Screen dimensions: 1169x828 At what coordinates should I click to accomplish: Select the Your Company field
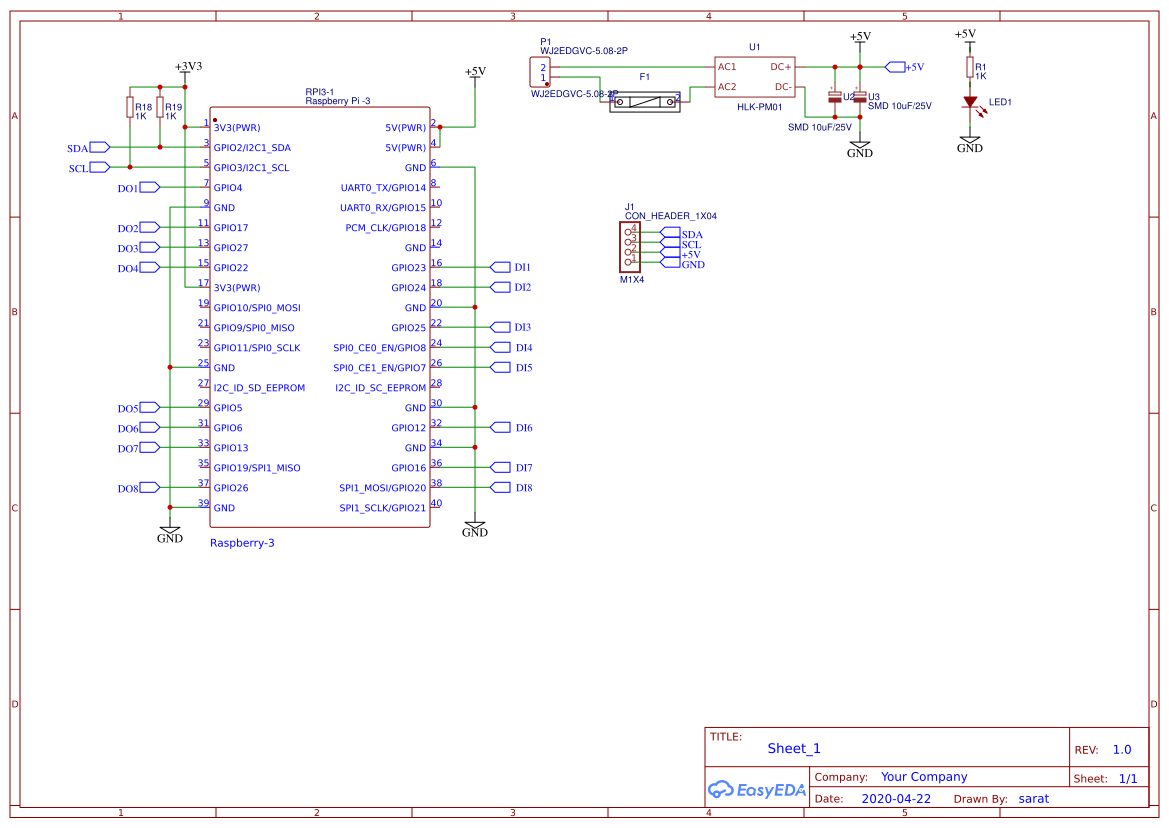[923, 777]
